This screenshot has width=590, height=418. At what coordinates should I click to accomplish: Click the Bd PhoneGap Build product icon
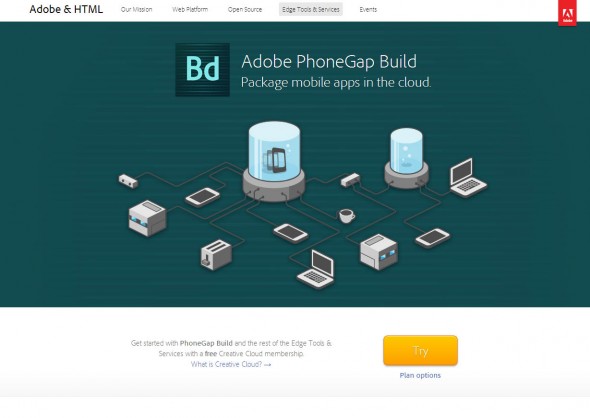[x=202, y=70]
